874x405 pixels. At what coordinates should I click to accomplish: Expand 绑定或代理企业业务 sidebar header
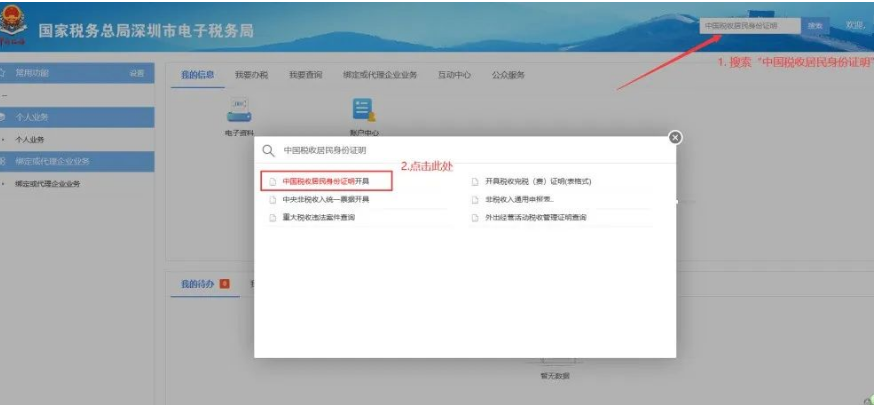pyautogui.click(x=77, y=162)
